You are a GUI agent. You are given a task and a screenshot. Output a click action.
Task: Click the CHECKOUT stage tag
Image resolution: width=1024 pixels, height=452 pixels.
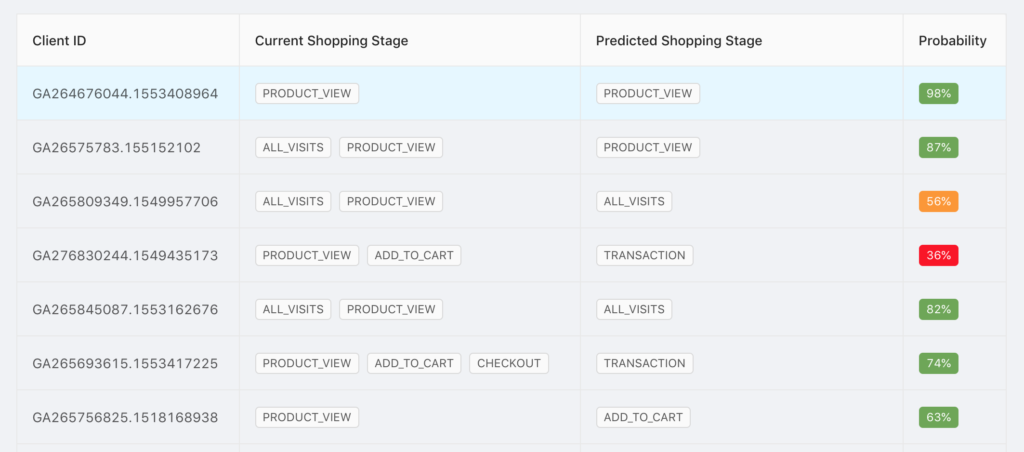(x=509, y=363)
